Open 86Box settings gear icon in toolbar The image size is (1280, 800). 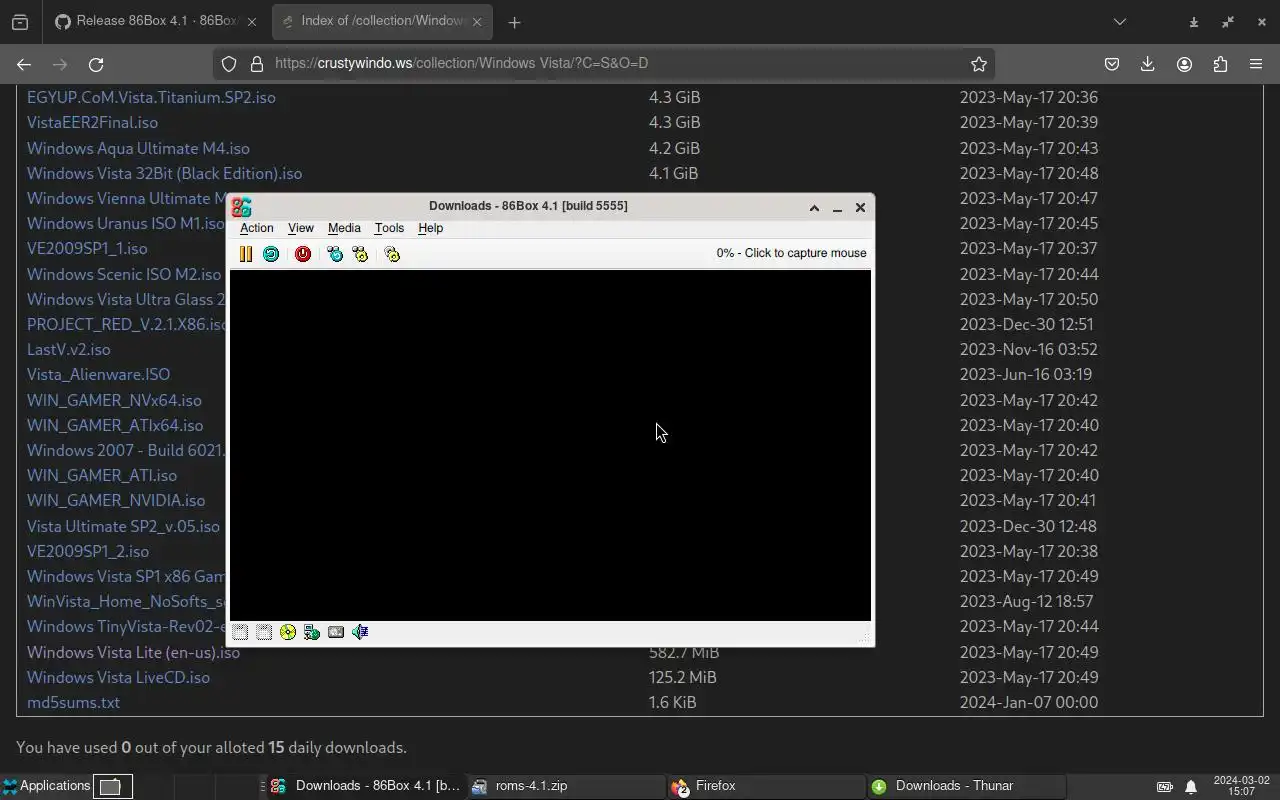[392, 254]
